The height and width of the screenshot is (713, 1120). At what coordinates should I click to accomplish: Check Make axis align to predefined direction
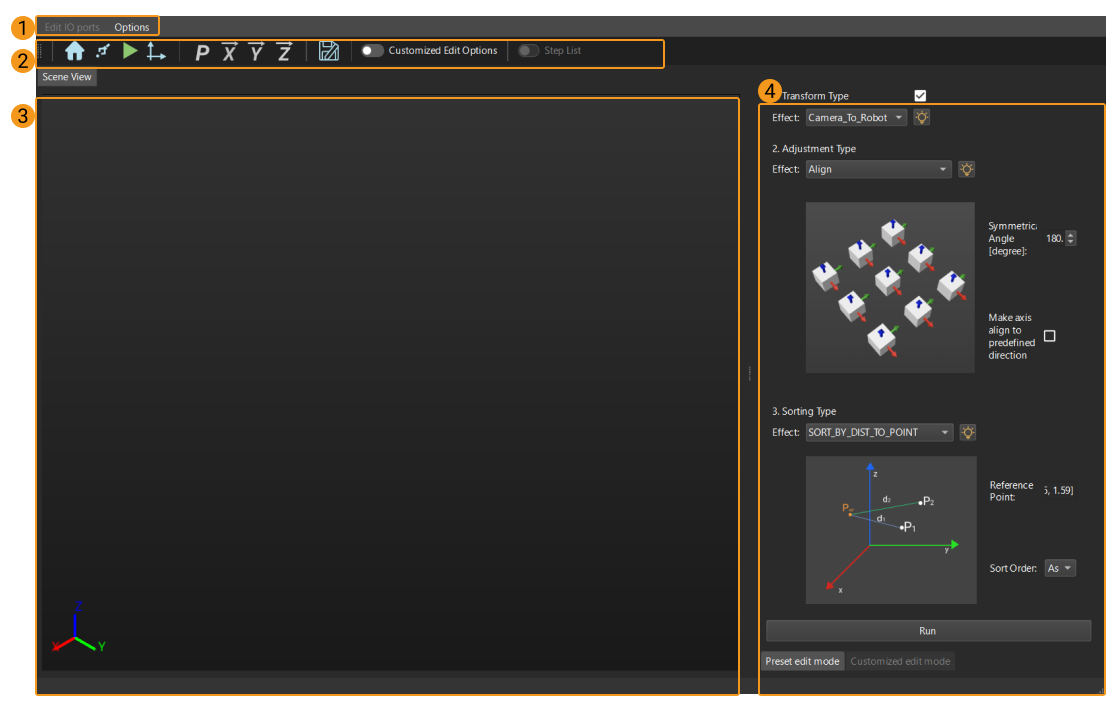(1049, 336)
